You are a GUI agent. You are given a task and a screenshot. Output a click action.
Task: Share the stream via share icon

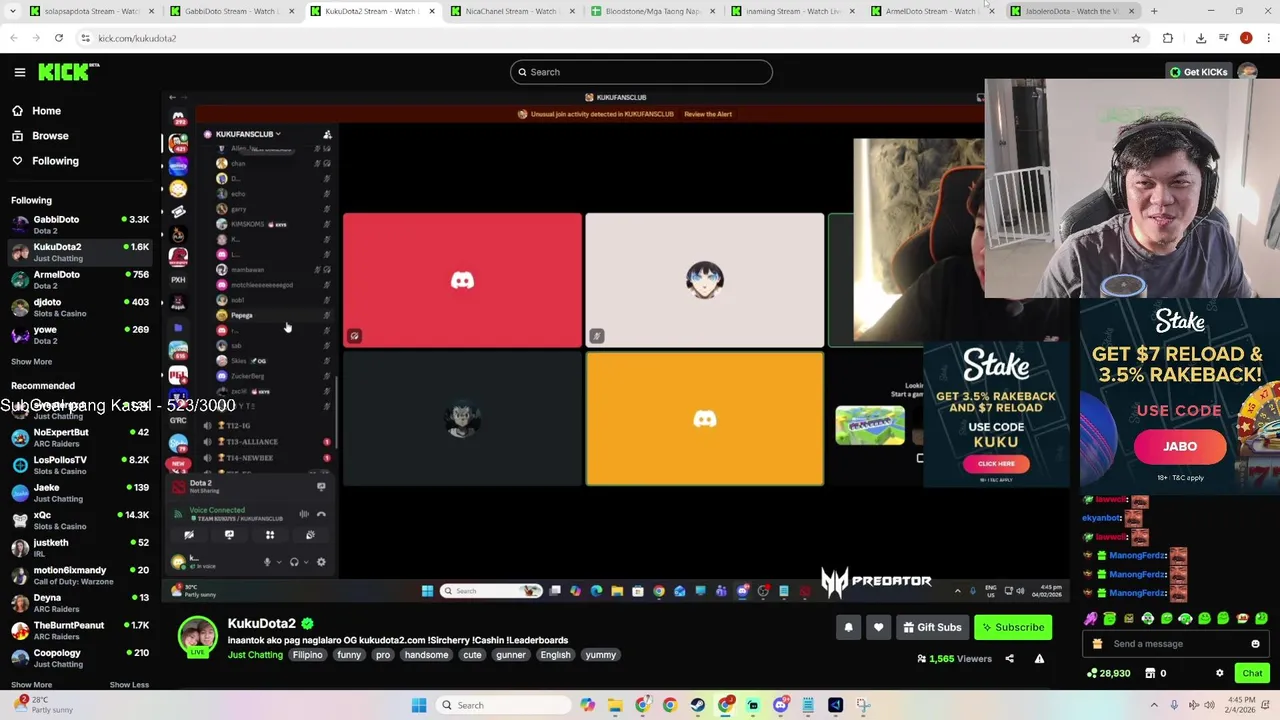coord(1009,659)
